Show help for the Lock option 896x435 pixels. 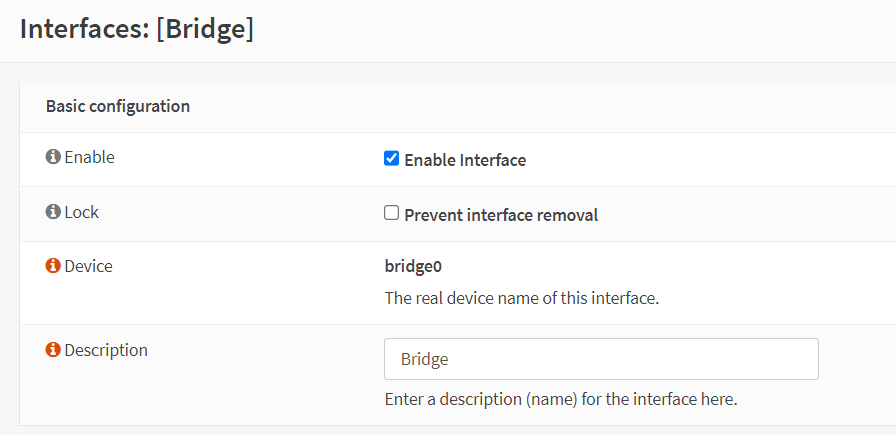pyautogui.click(x=53, y=212)
